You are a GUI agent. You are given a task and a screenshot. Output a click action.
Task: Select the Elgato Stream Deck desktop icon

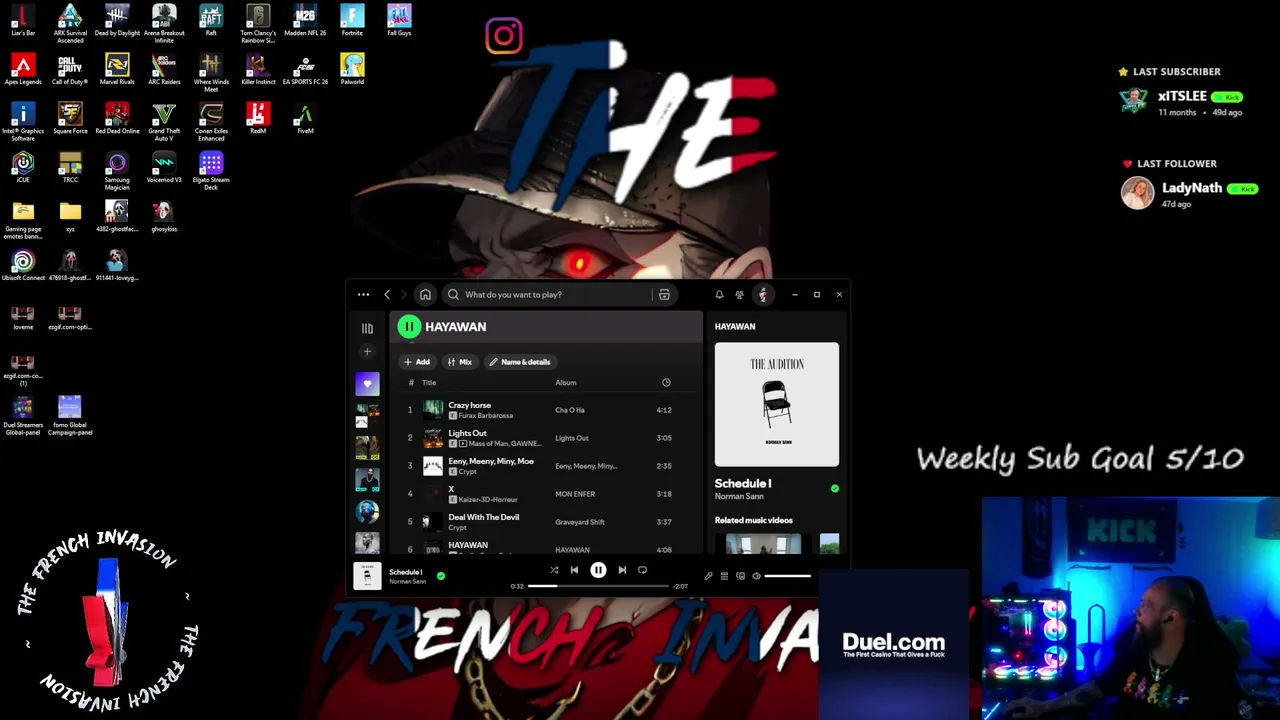pos(211,171)
